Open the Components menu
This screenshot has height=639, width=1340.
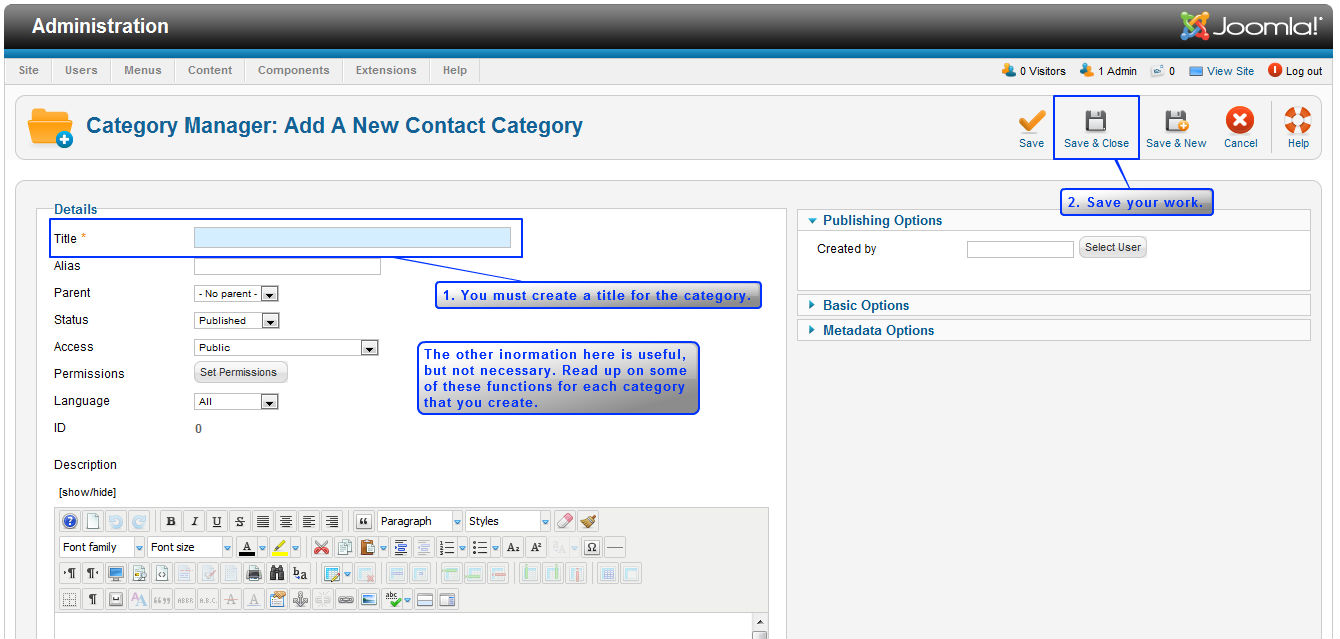(x=293, y=70)
